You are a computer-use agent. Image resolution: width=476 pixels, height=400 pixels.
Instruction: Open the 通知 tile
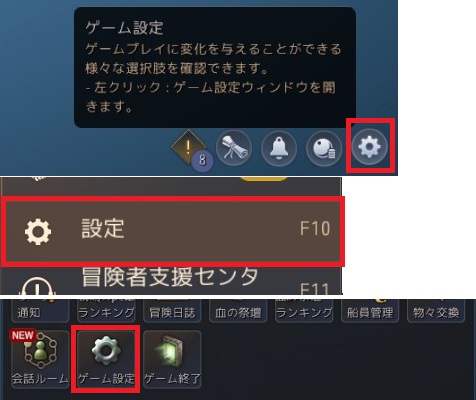point(40,311)
